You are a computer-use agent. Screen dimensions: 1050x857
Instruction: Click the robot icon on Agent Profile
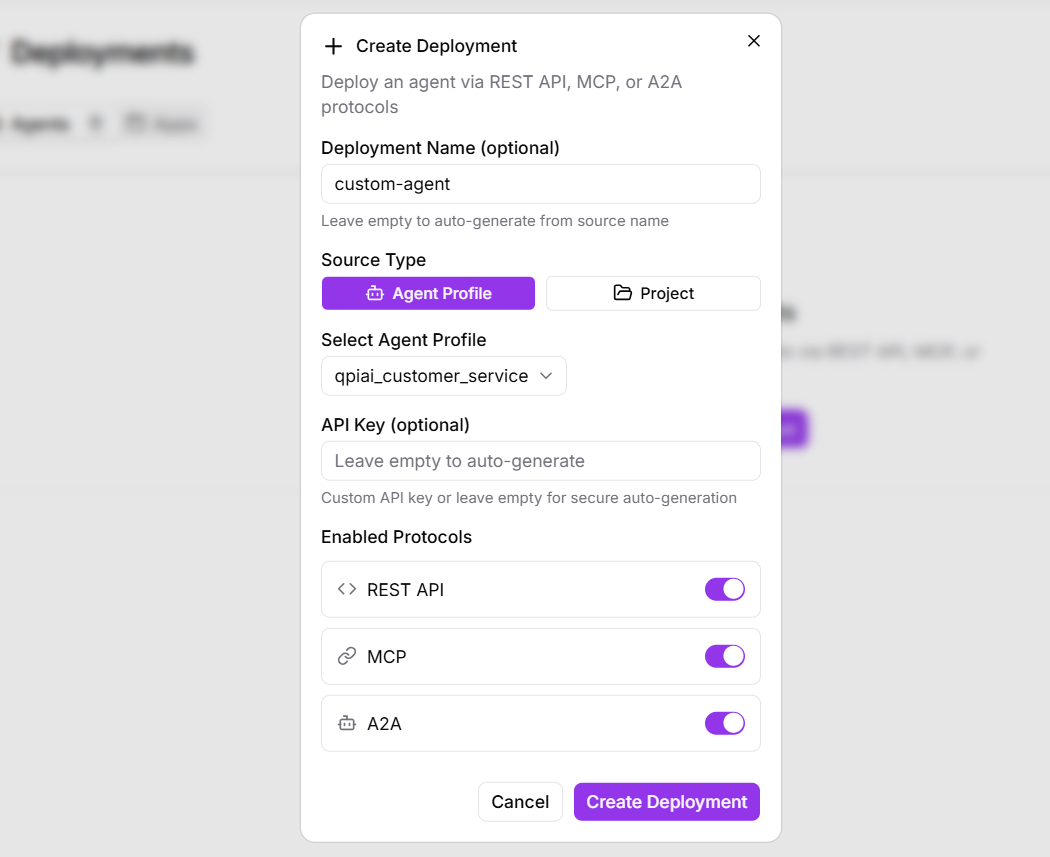coord(375,293)
